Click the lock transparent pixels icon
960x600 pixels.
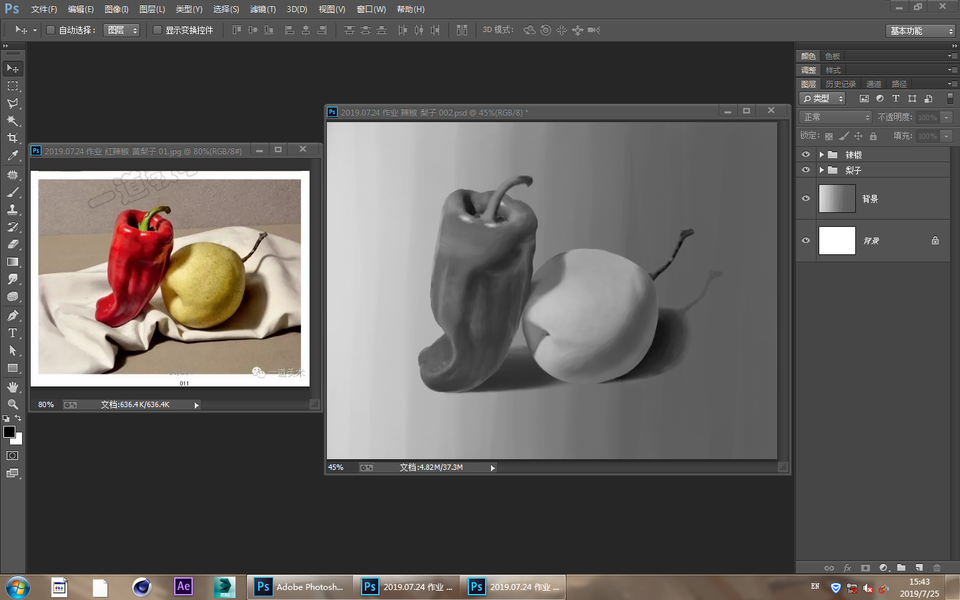coord(828,135)
